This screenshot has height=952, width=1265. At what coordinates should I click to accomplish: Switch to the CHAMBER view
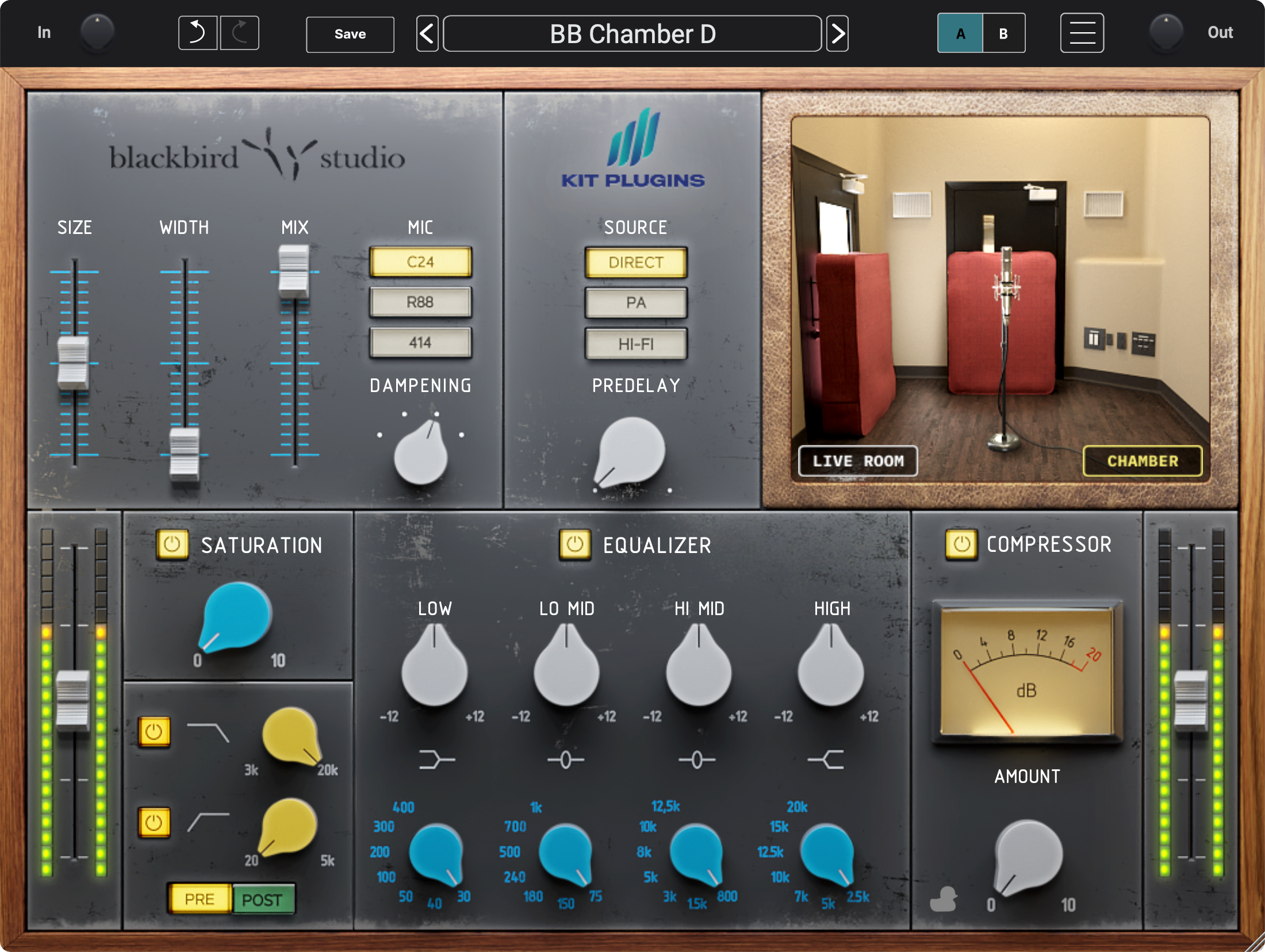(1143, 461)
